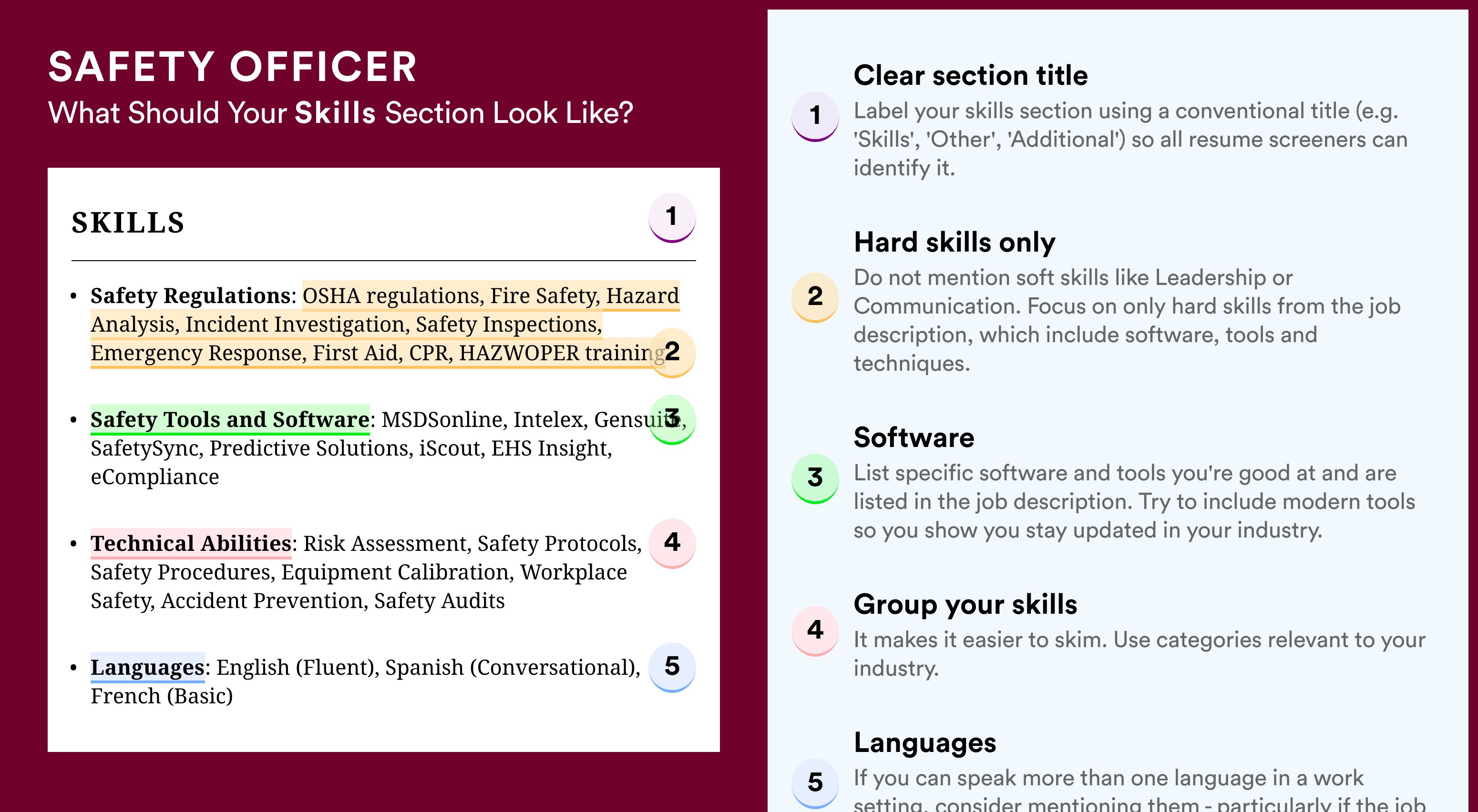Screen dimensions: 1478x812
Task: Click the pink number 4 badge in the resume card
Action: (x=672, y=543)
